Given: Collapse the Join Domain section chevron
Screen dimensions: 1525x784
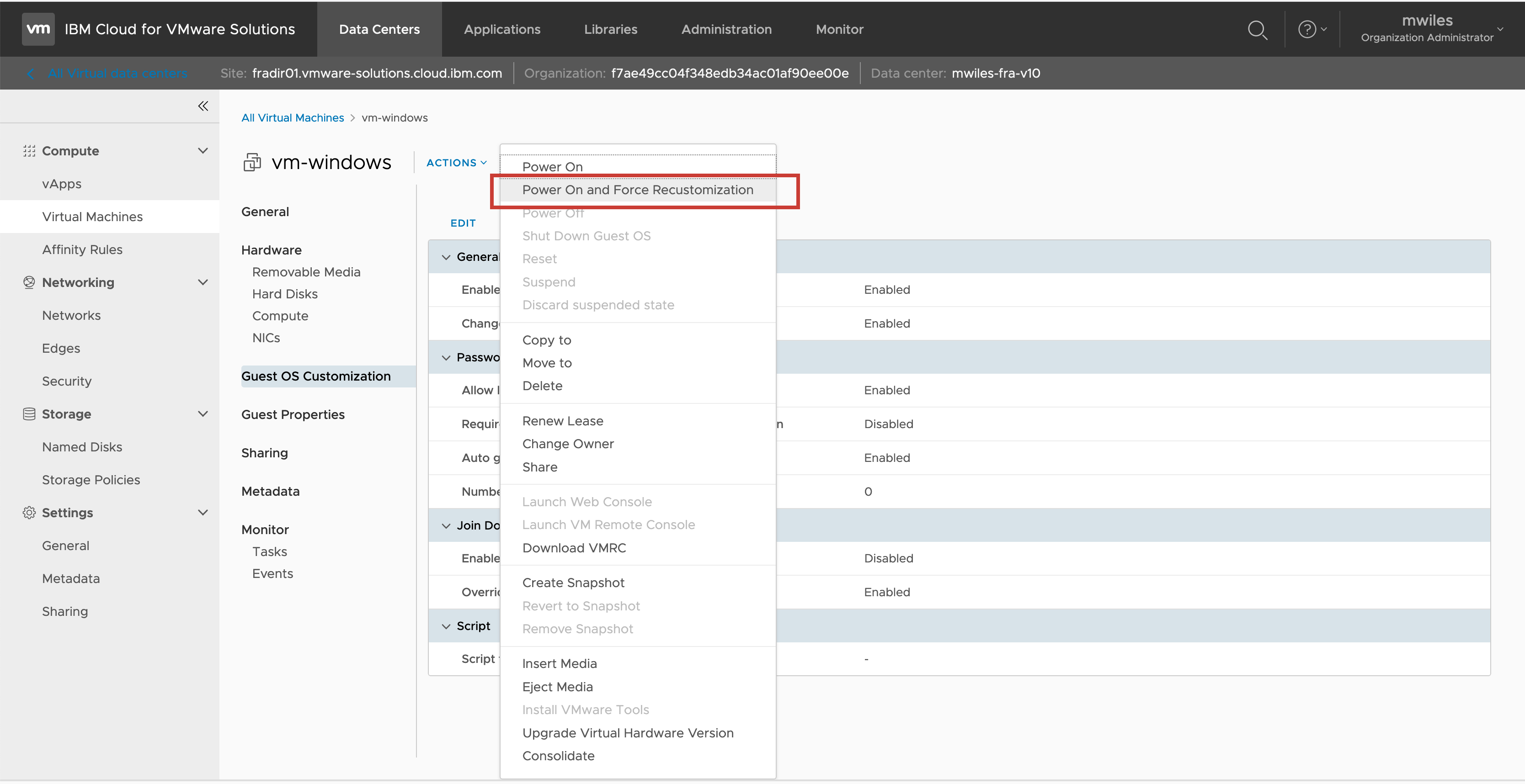Looking at the screenshot, I should pos(446,525).
